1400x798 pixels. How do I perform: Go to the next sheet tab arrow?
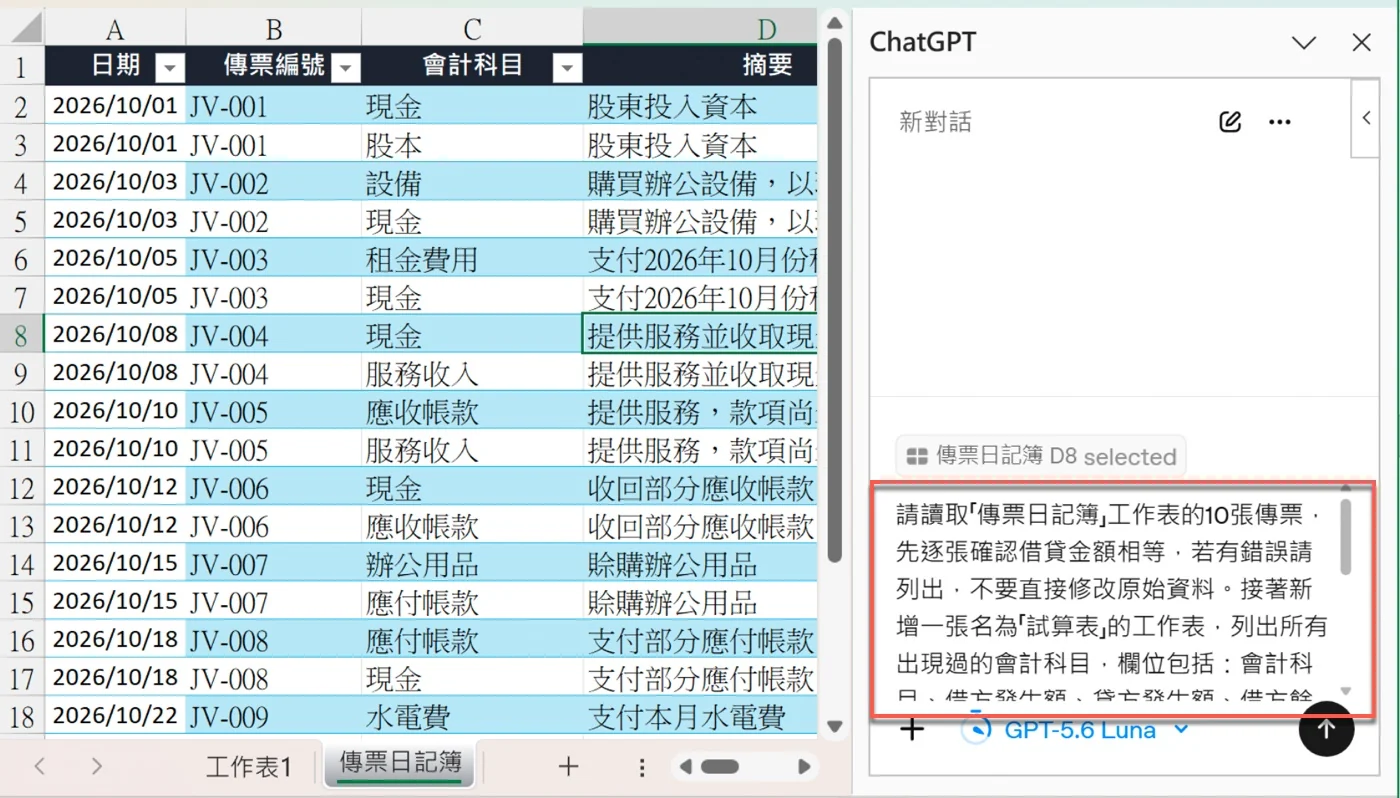tap(96, 767)
